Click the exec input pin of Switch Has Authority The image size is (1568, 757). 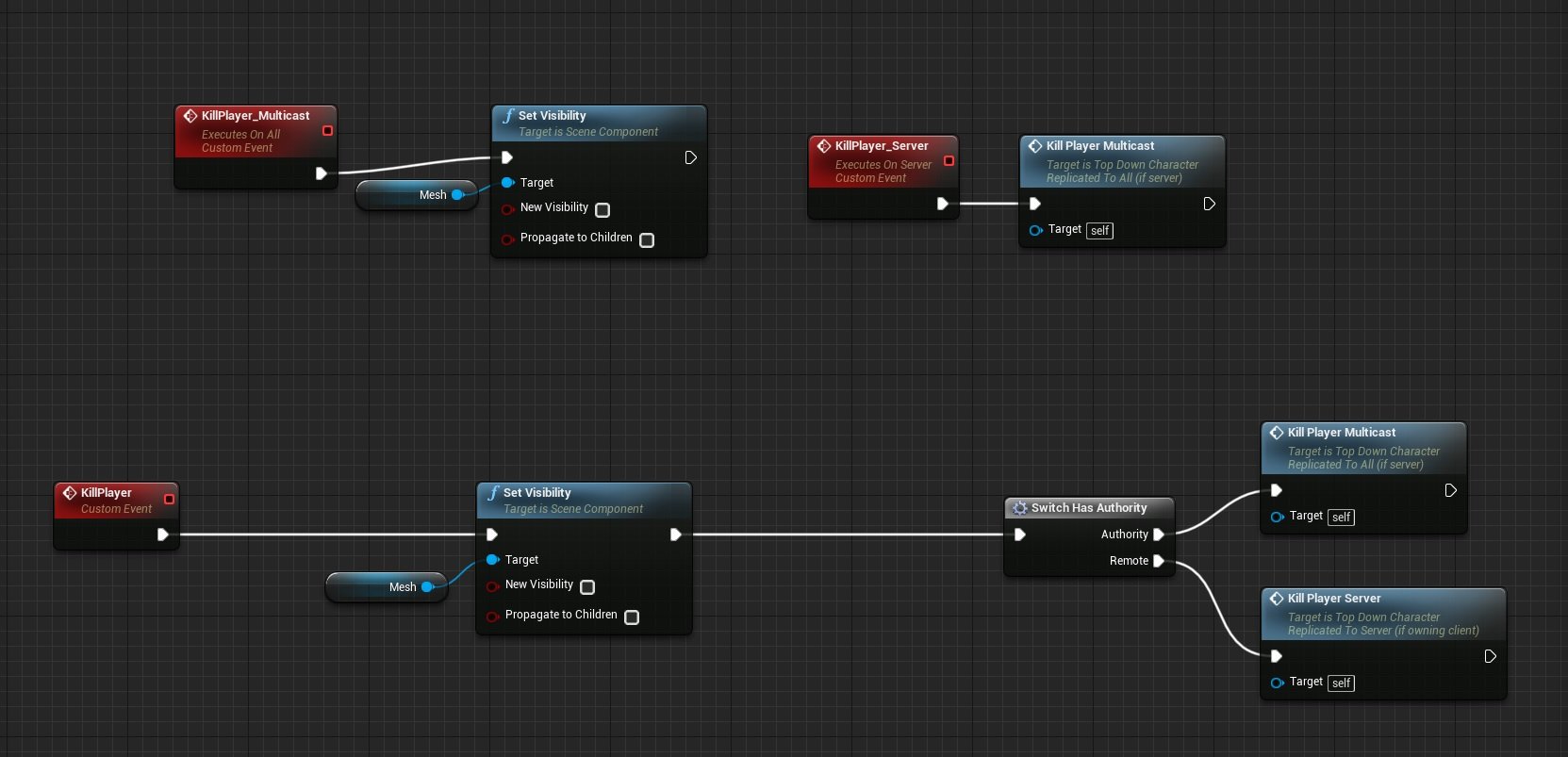[1019, 535]
